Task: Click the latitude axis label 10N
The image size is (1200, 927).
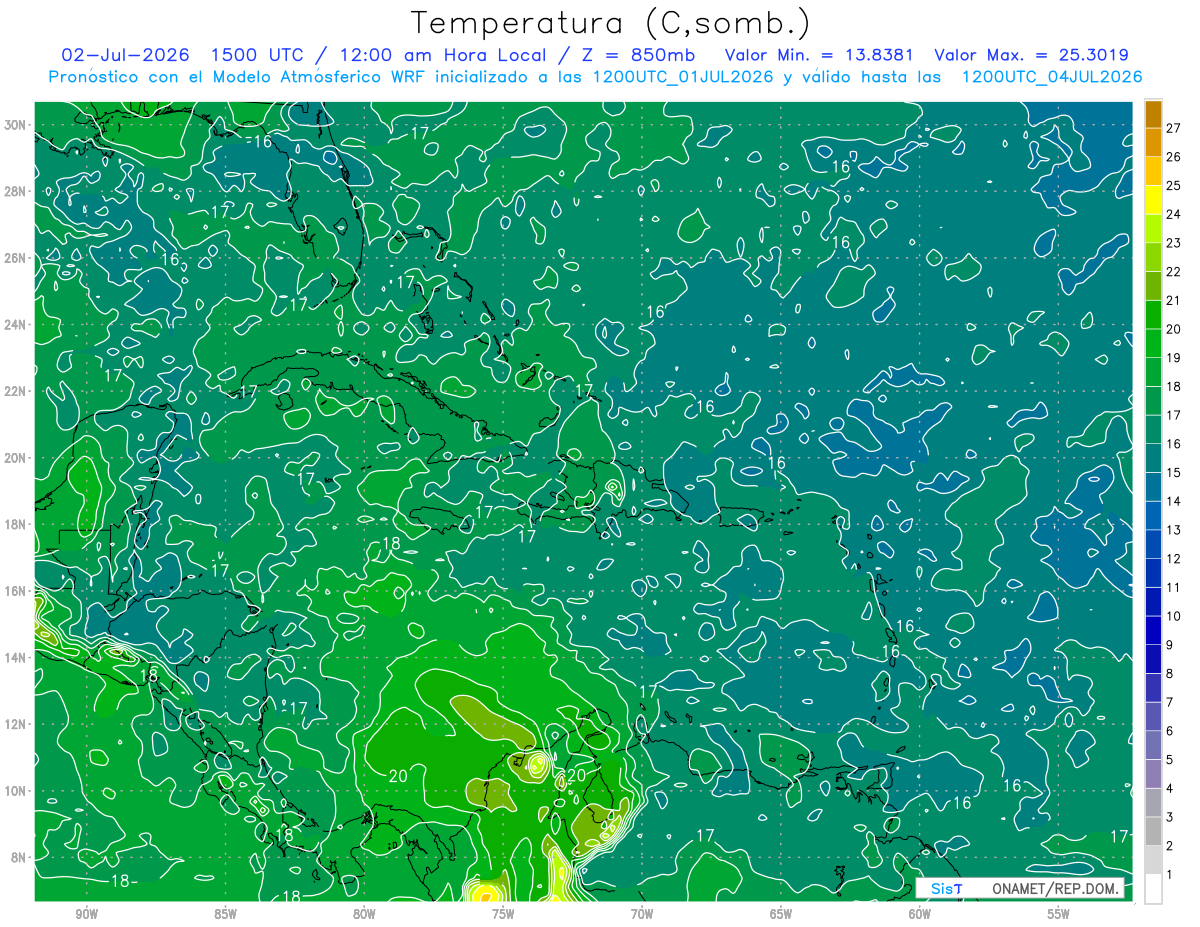Action: click(15, 791)
